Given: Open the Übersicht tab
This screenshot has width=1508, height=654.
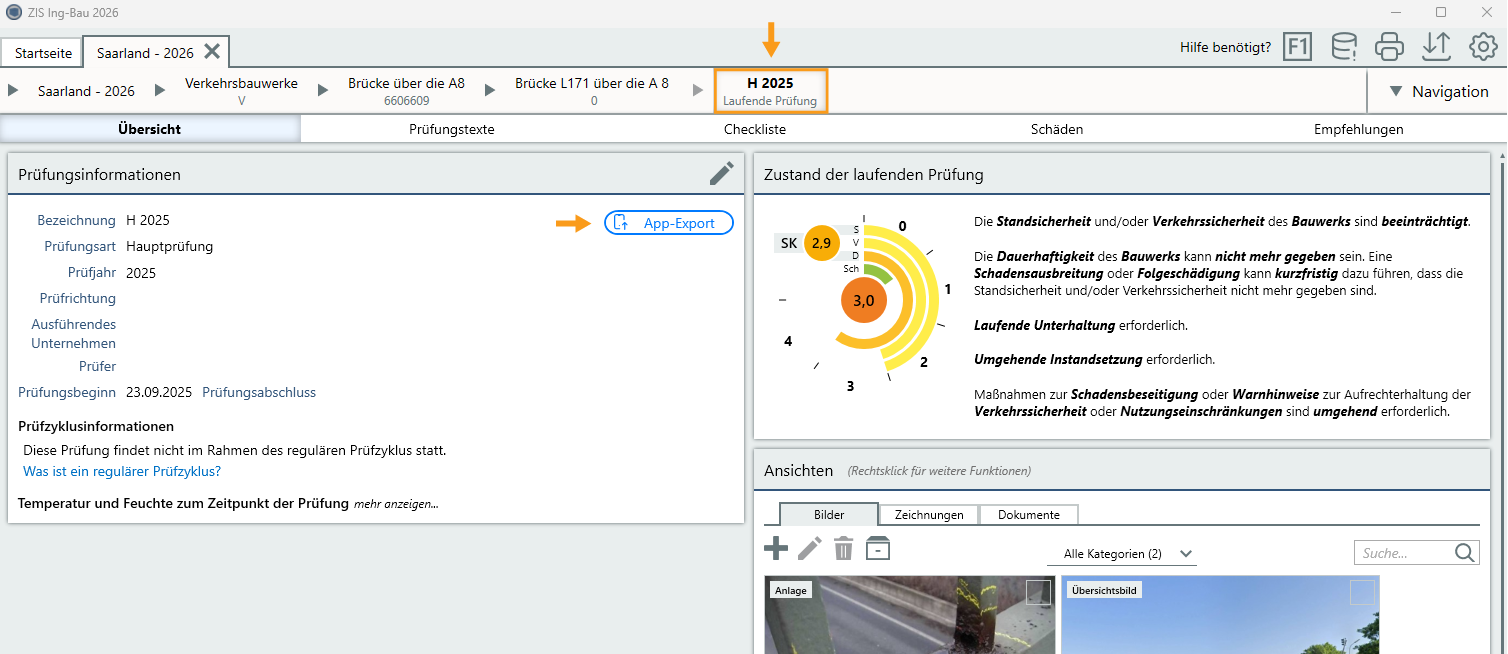Looking at the screenshot, I should point(150,129).
